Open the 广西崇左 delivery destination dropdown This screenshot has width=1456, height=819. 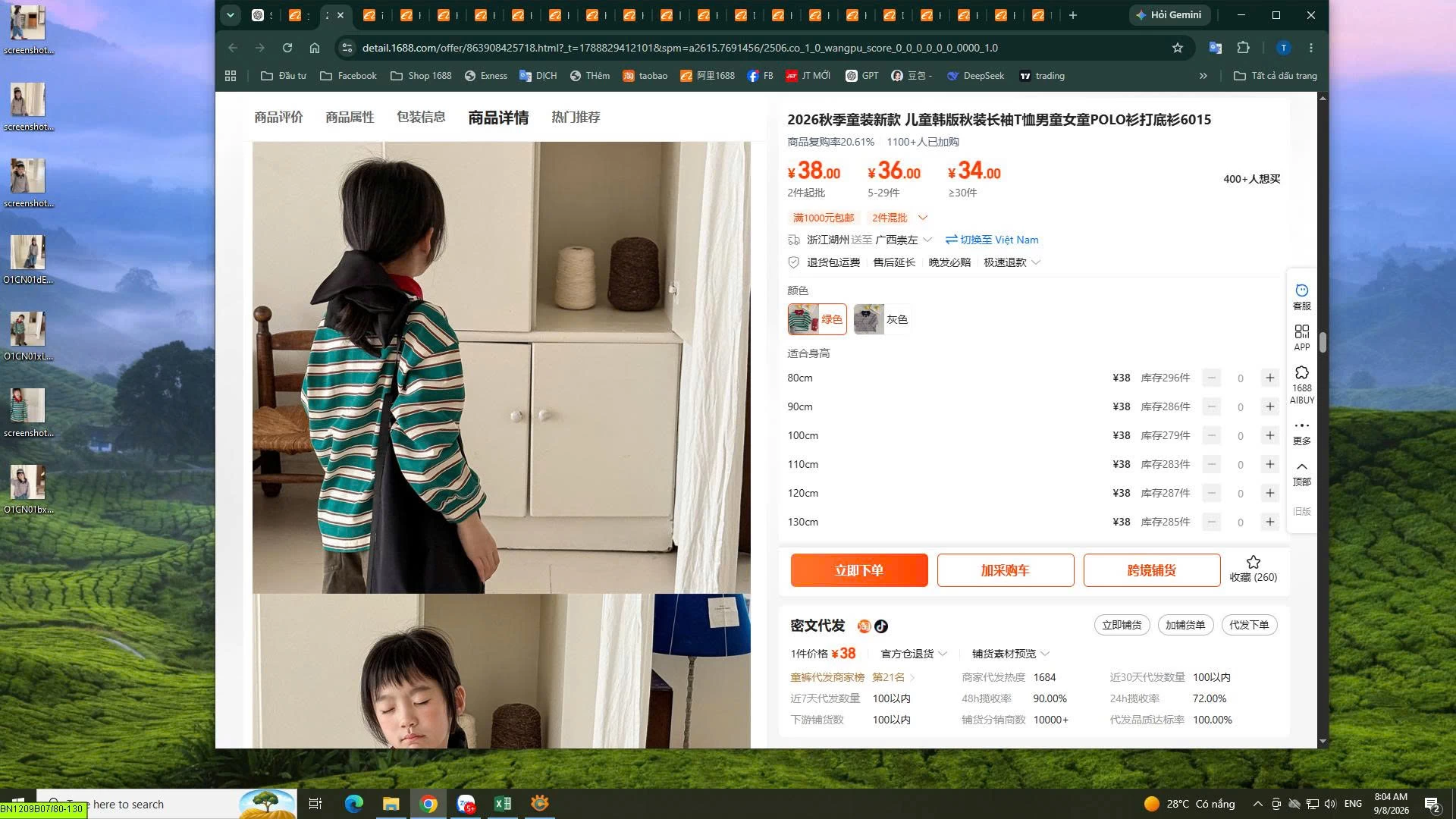[904, 240]
